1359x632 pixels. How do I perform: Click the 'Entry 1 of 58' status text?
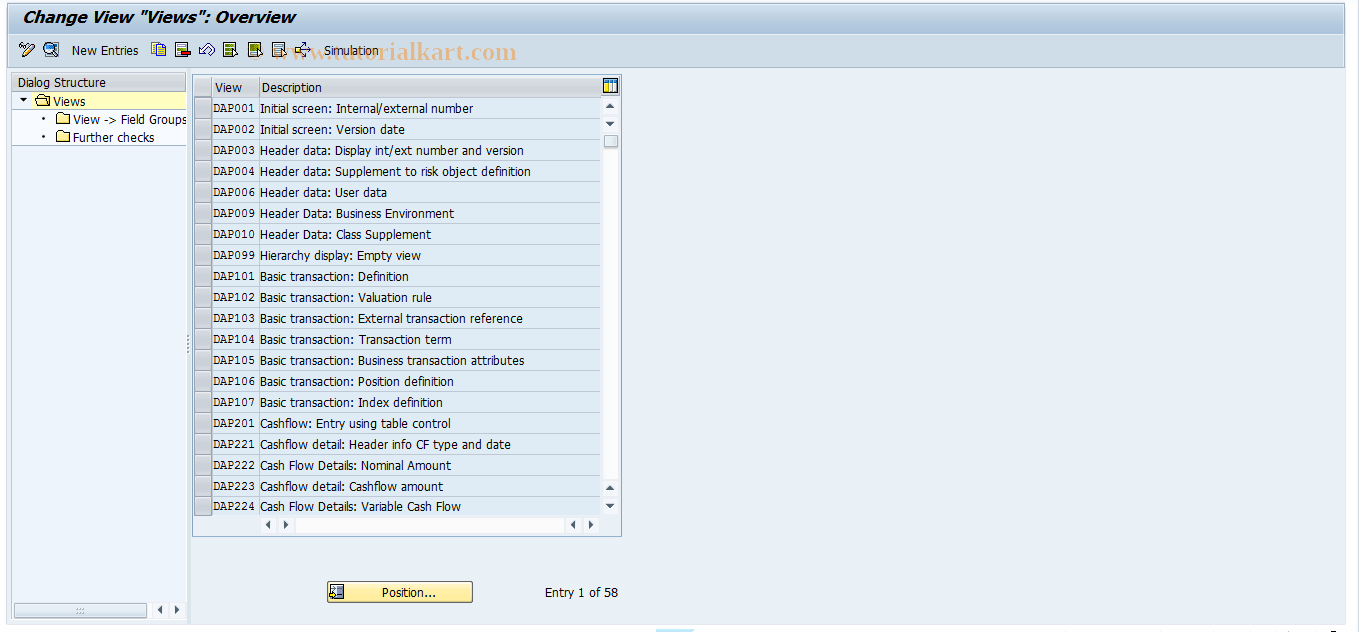tap(581, 592)
